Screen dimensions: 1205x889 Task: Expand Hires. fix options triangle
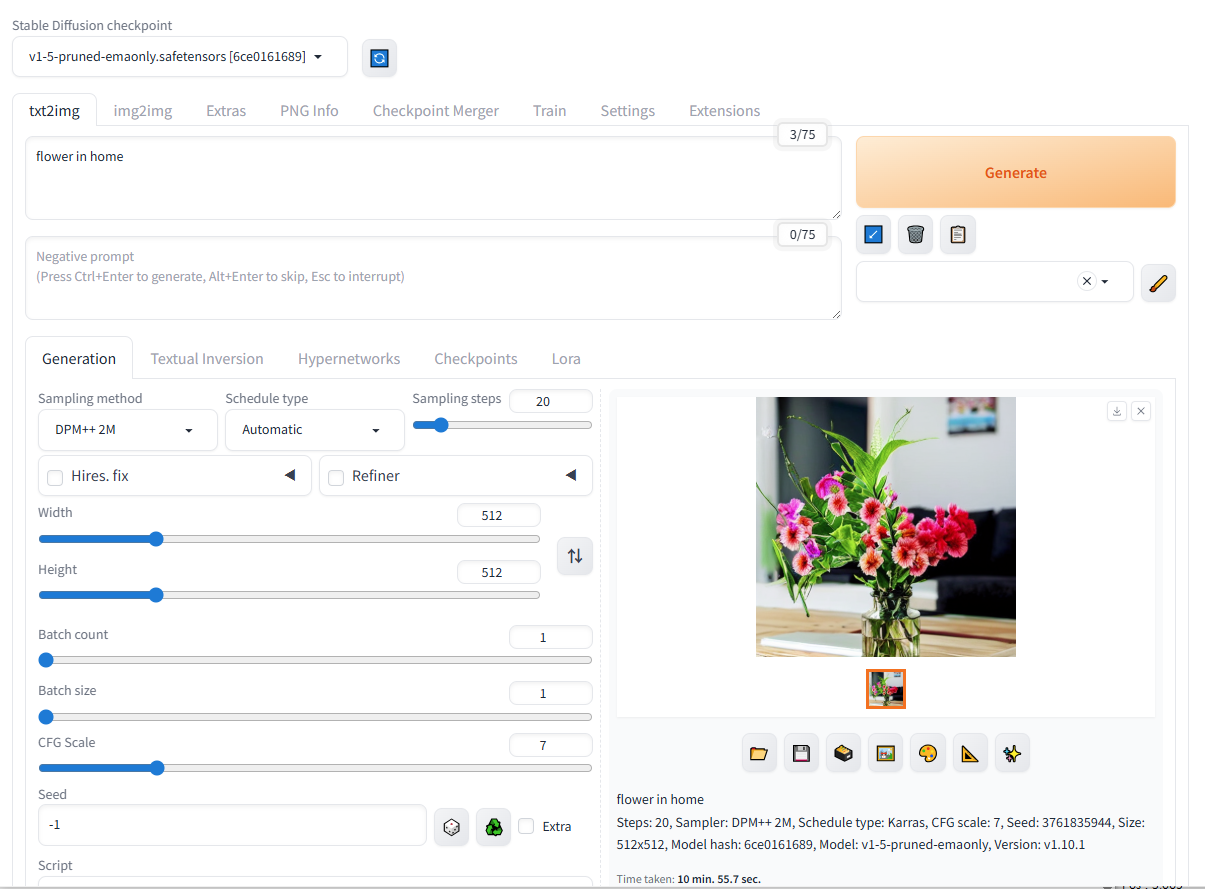290,475
